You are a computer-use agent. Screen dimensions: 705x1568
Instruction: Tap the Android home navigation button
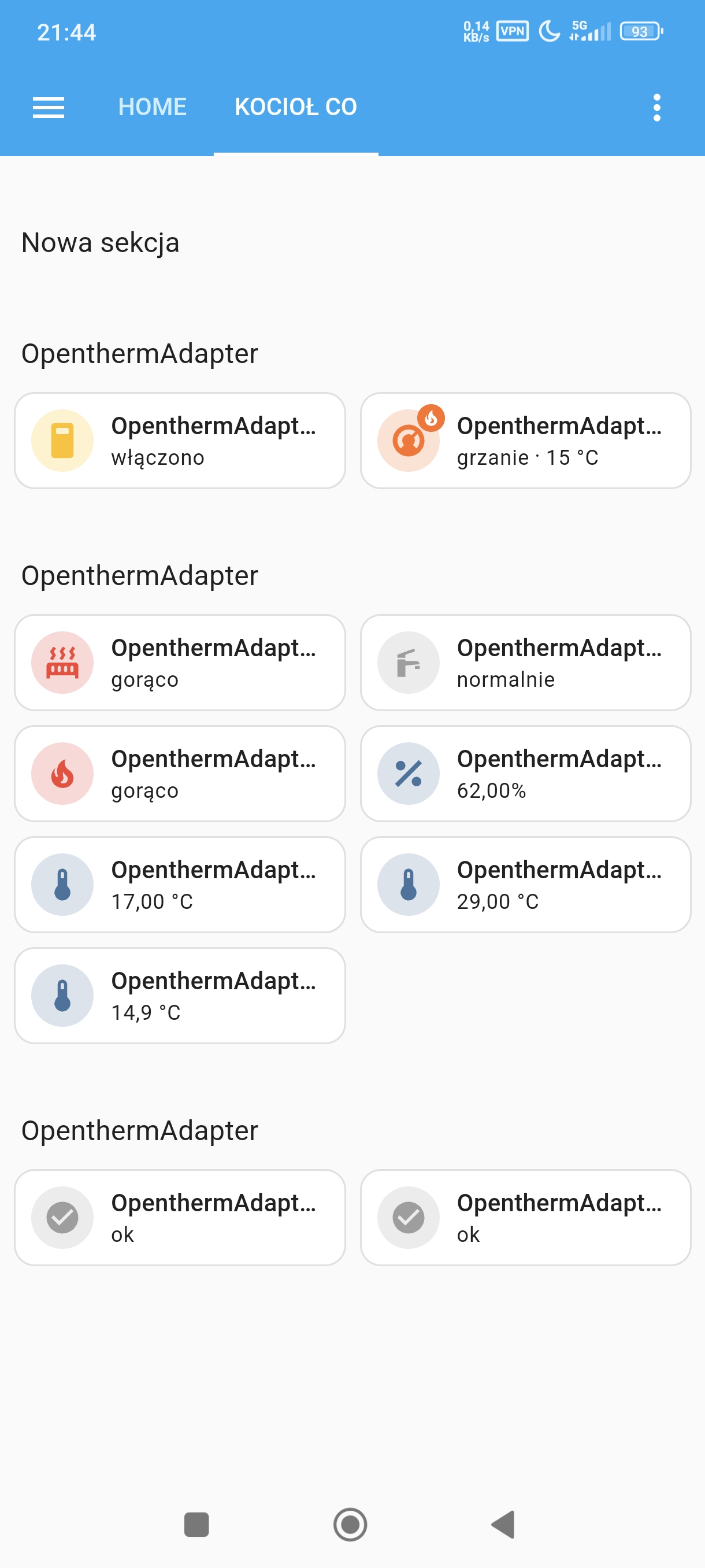click(x=350, y=1525)
